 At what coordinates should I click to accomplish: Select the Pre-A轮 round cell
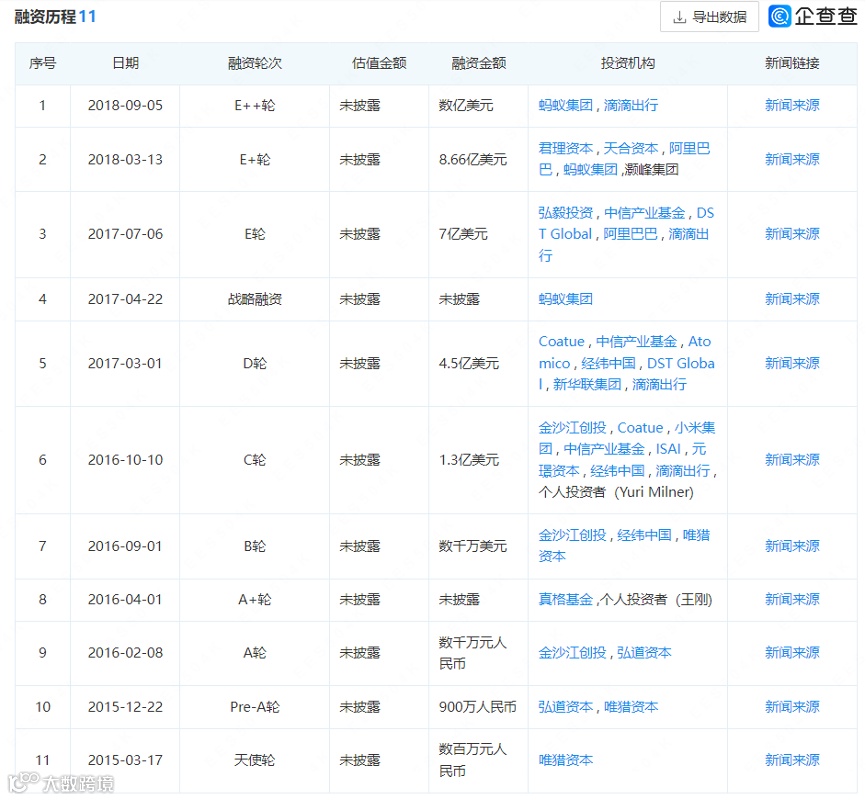(x=255, y=707)
